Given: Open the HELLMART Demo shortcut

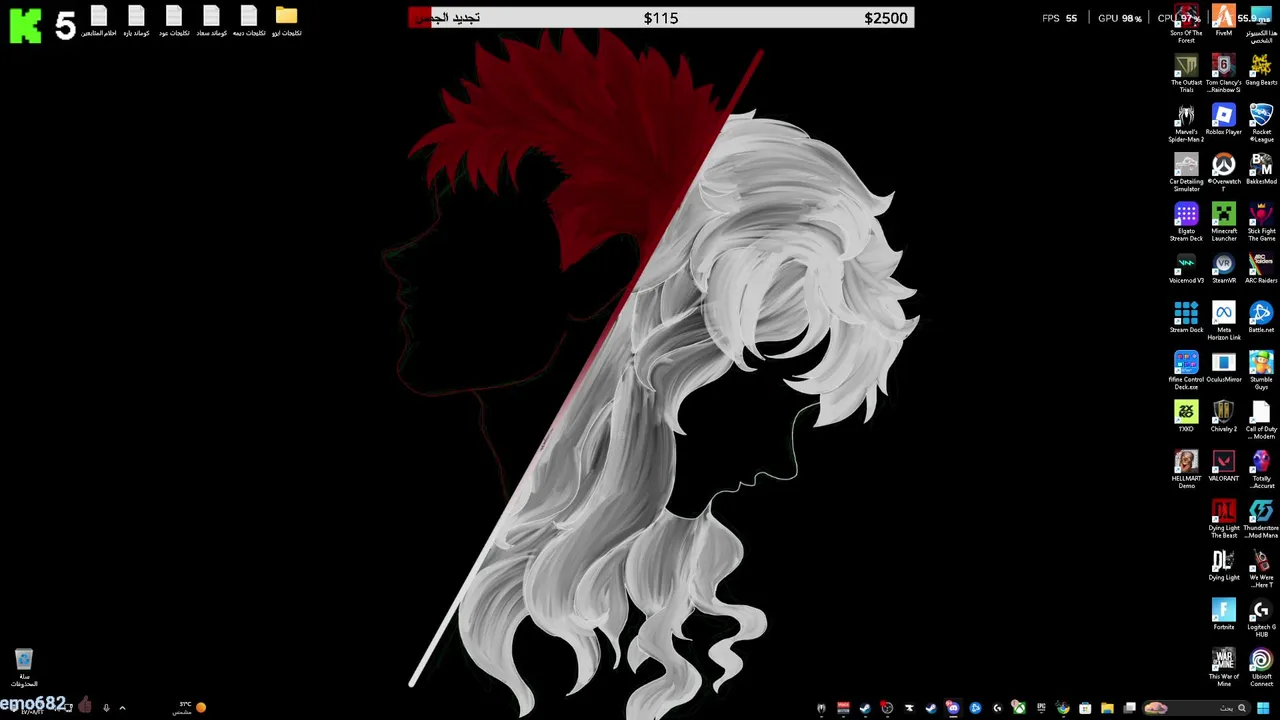Looking at the screenshot, I should [1186, 469].
